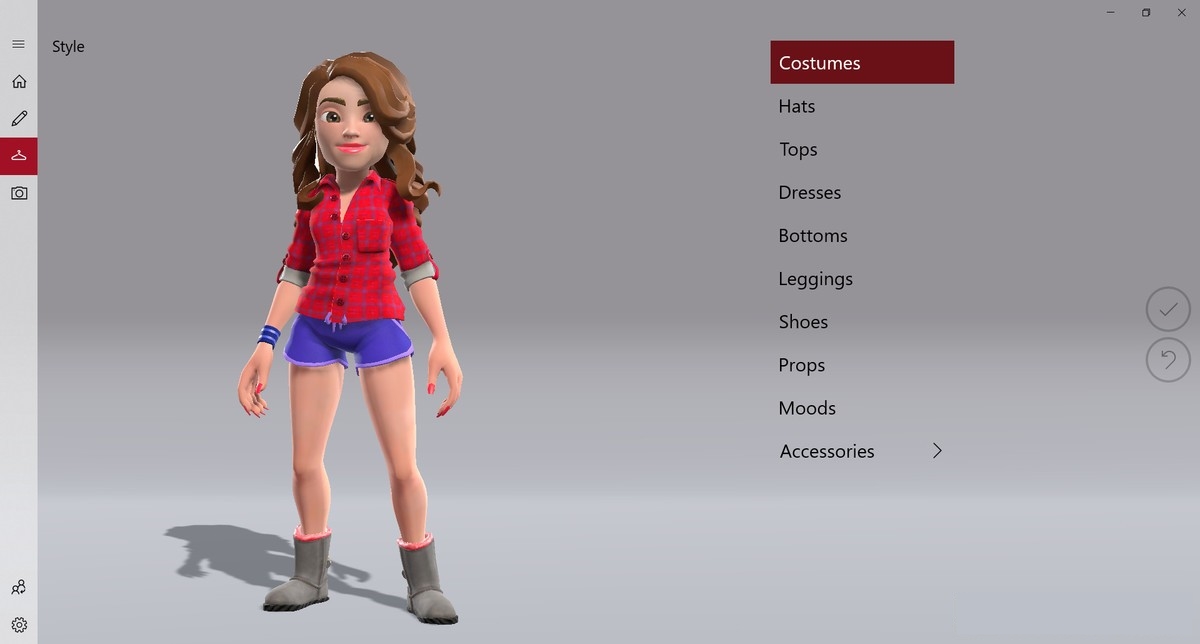1200x644 pixels.
Task: Expand the Accessories submenu arrow
Action: [x=937, y=451]
